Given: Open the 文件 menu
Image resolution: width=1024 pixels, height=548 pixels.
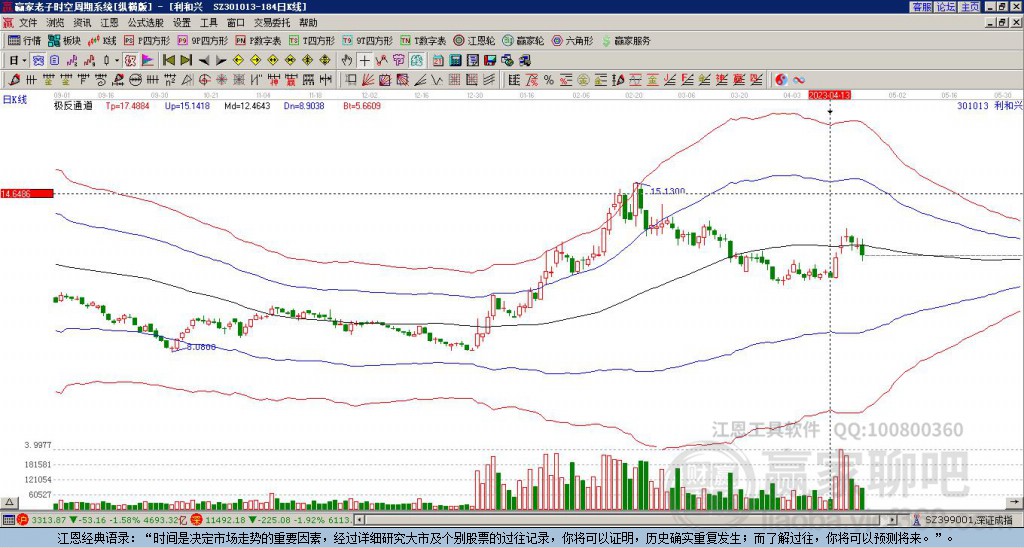Looking at the screenshot, I should (28, 23).
